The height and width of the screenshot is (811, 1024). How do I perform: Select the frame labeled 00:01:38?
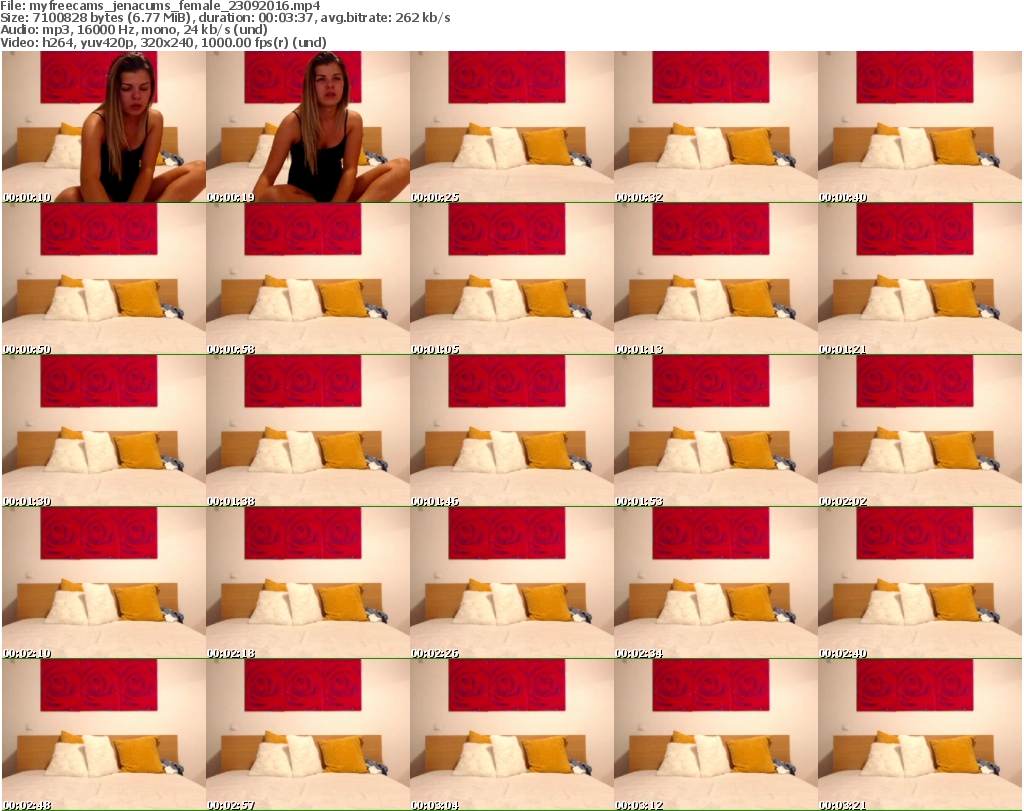[308, 431]
